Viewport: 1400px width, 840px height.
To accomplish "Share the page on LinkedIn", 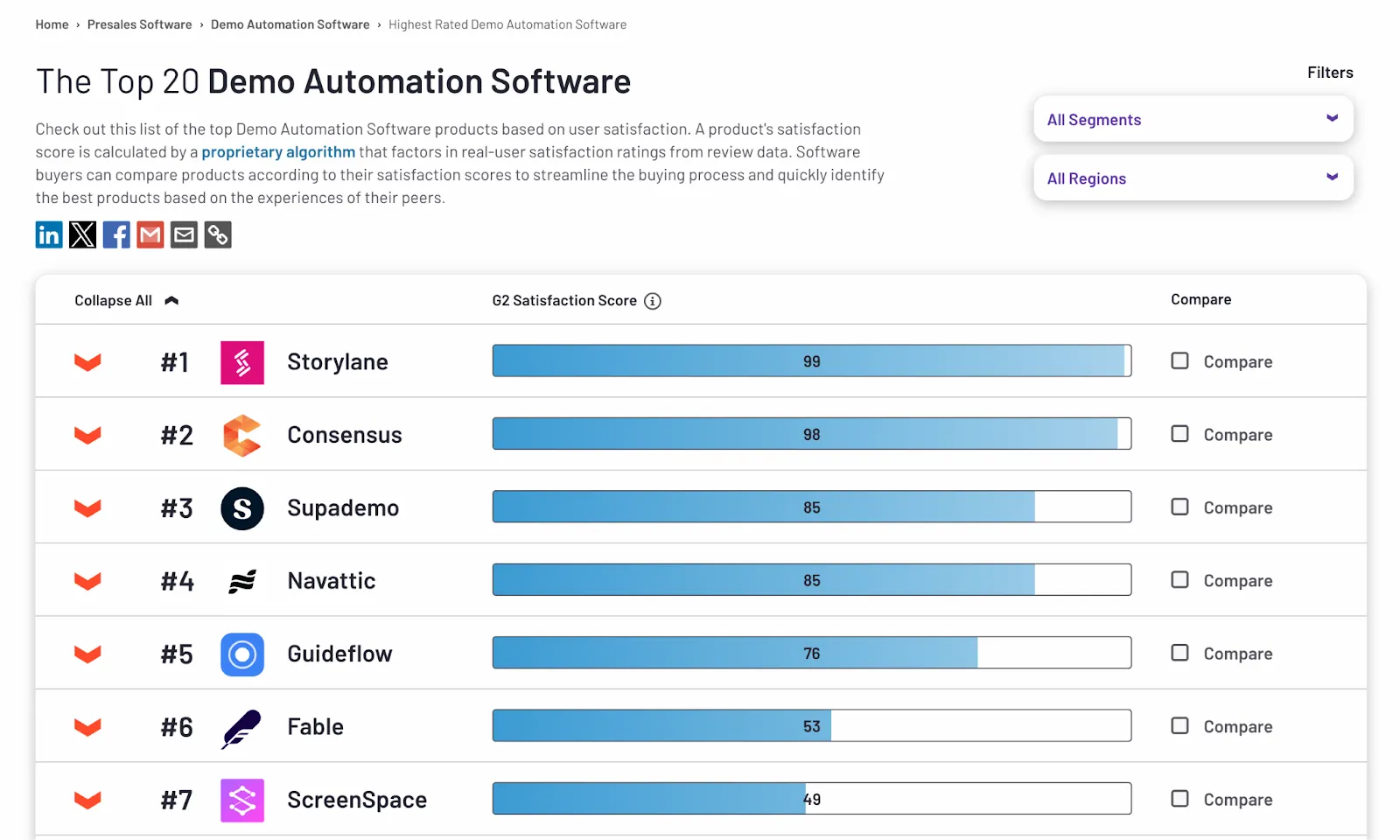I will (49, 234).
